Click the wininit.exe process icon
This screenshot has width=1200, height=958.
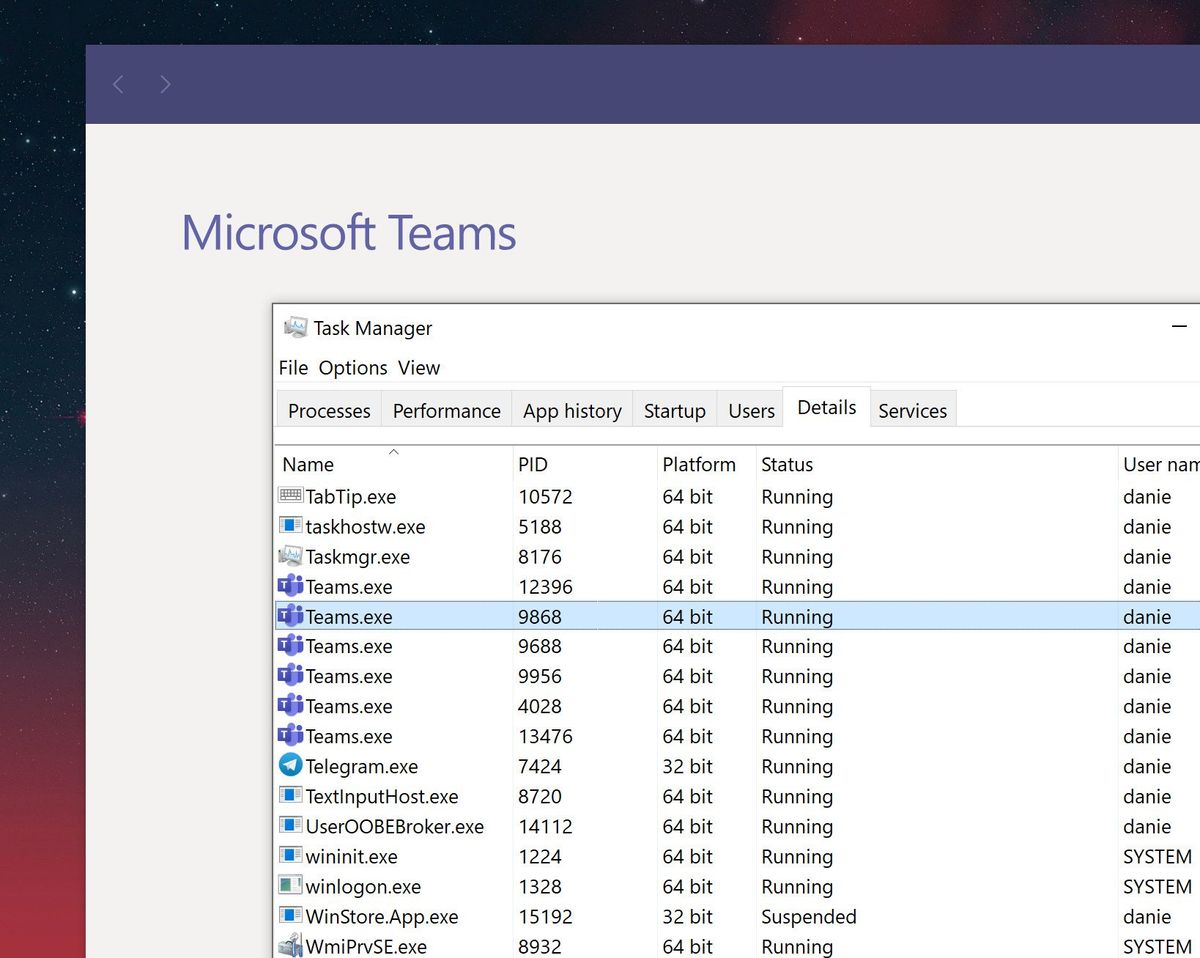coord(290,856)
